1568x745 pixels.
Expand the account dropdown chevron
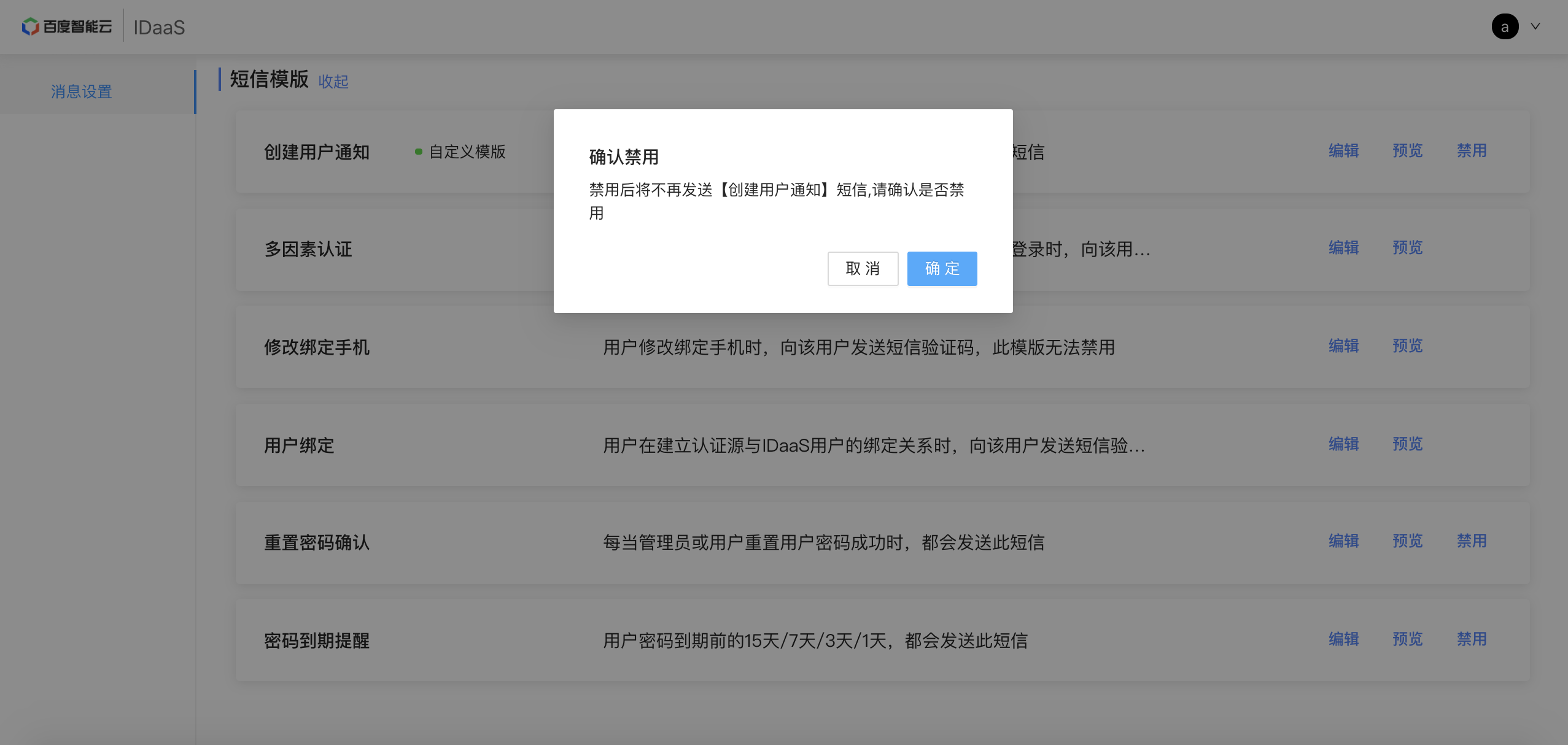coord(1535,26)
